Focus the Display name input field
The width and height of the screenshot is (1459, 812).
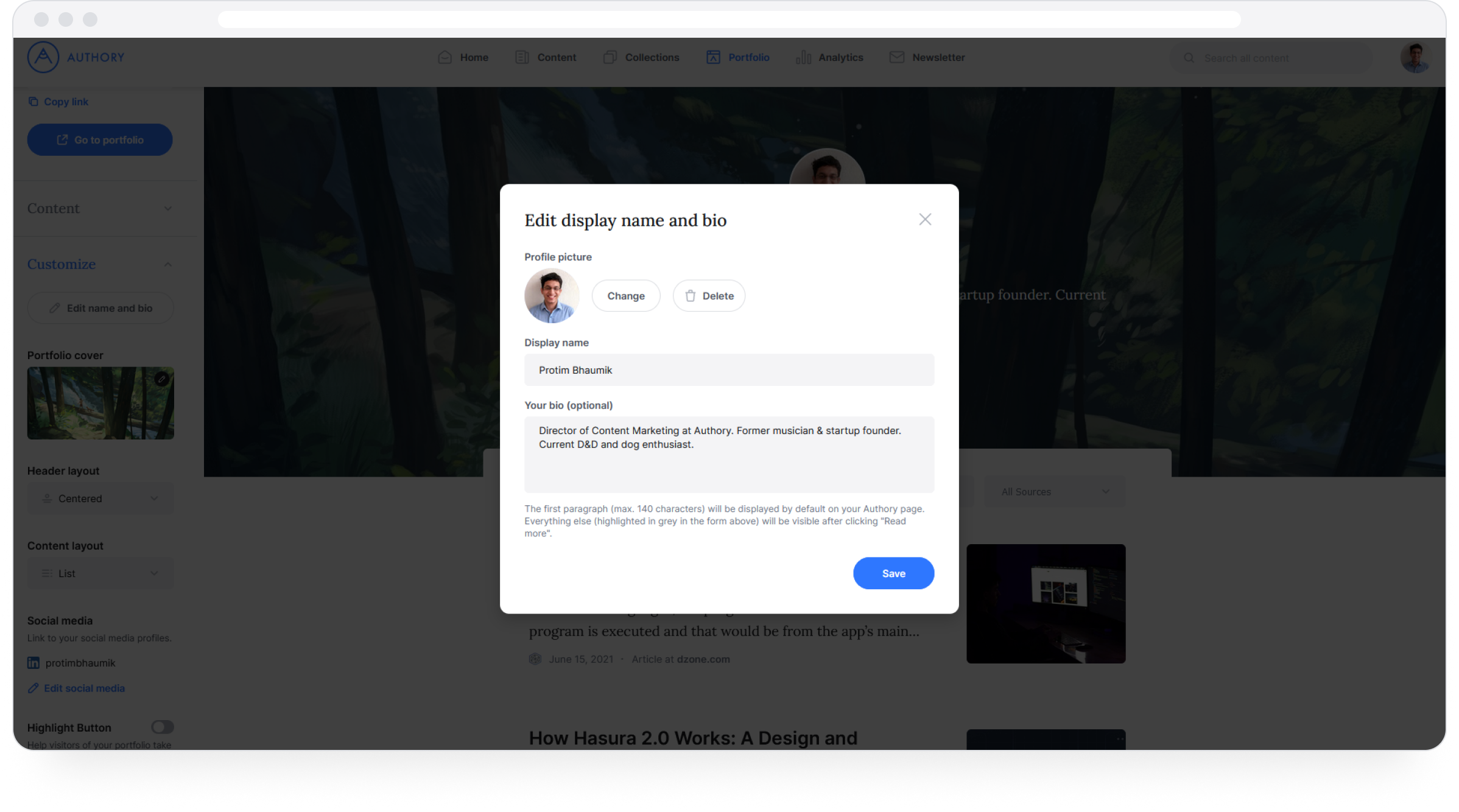(729, 370)
